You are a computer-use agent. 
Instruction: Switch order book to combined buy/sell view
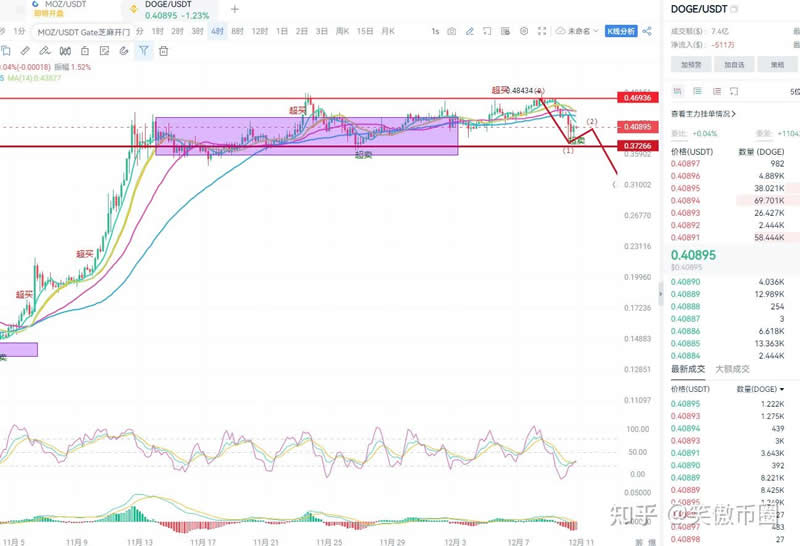pos(677,91)
